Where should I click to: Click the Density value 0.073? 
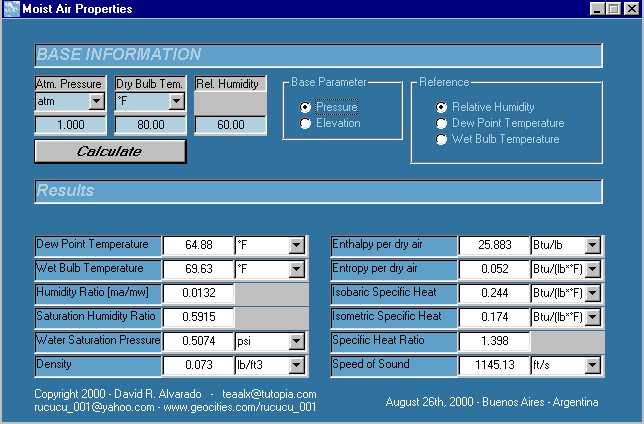point(198,365)
